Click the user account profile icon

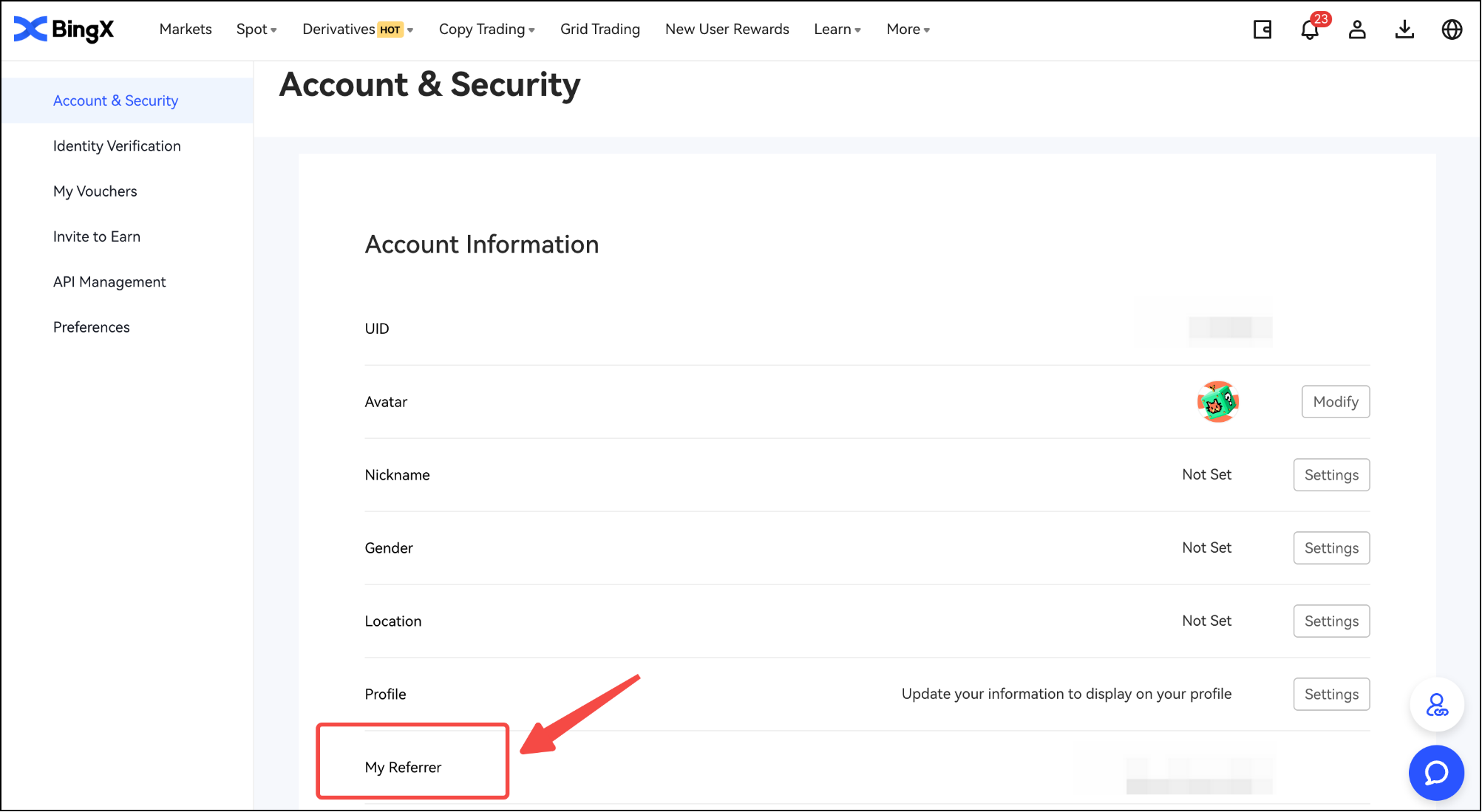1358,30
